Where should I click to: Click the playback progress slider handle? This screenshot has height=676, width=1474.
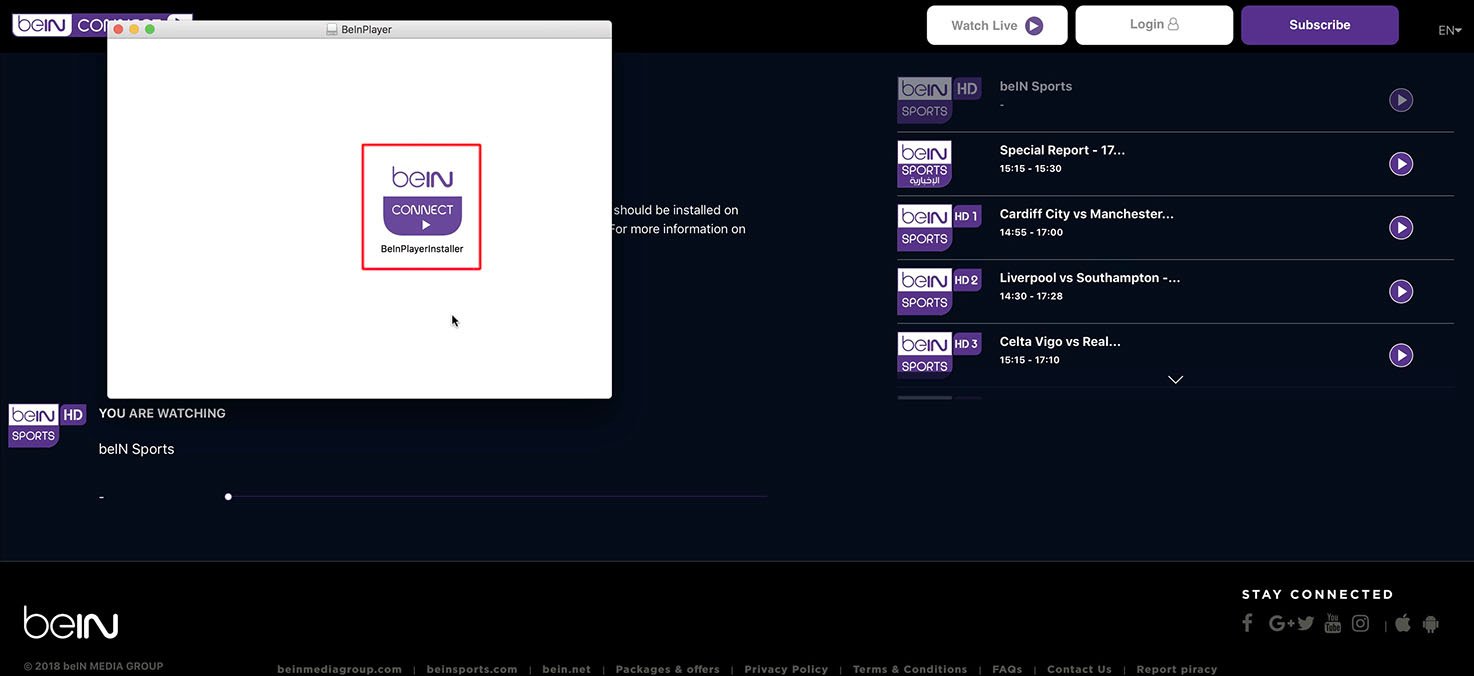coord(228,497)
